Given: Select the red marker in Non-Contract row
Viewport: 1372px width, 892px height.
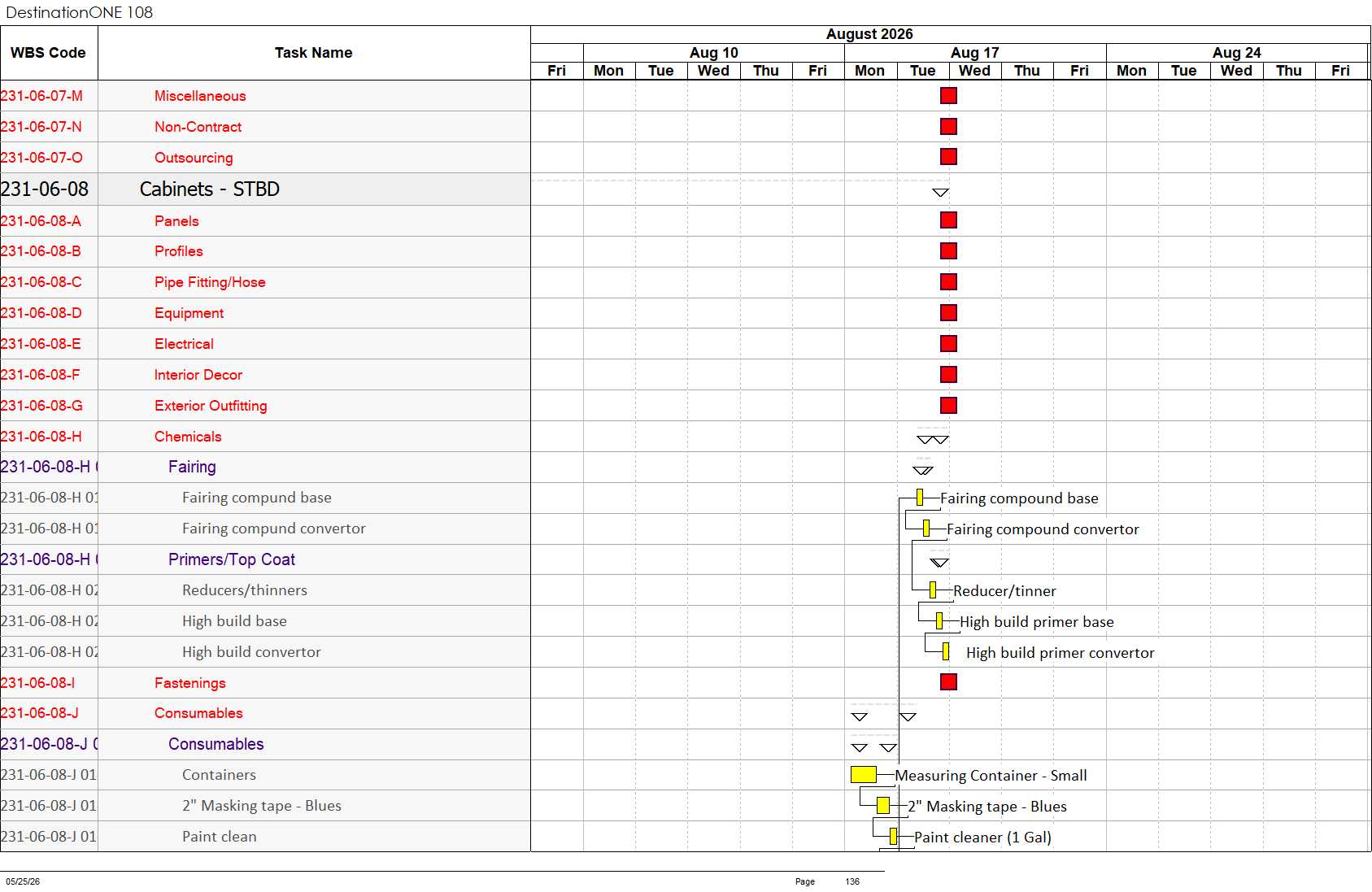Looking at the screenshot, I should (x=948, y=127).
